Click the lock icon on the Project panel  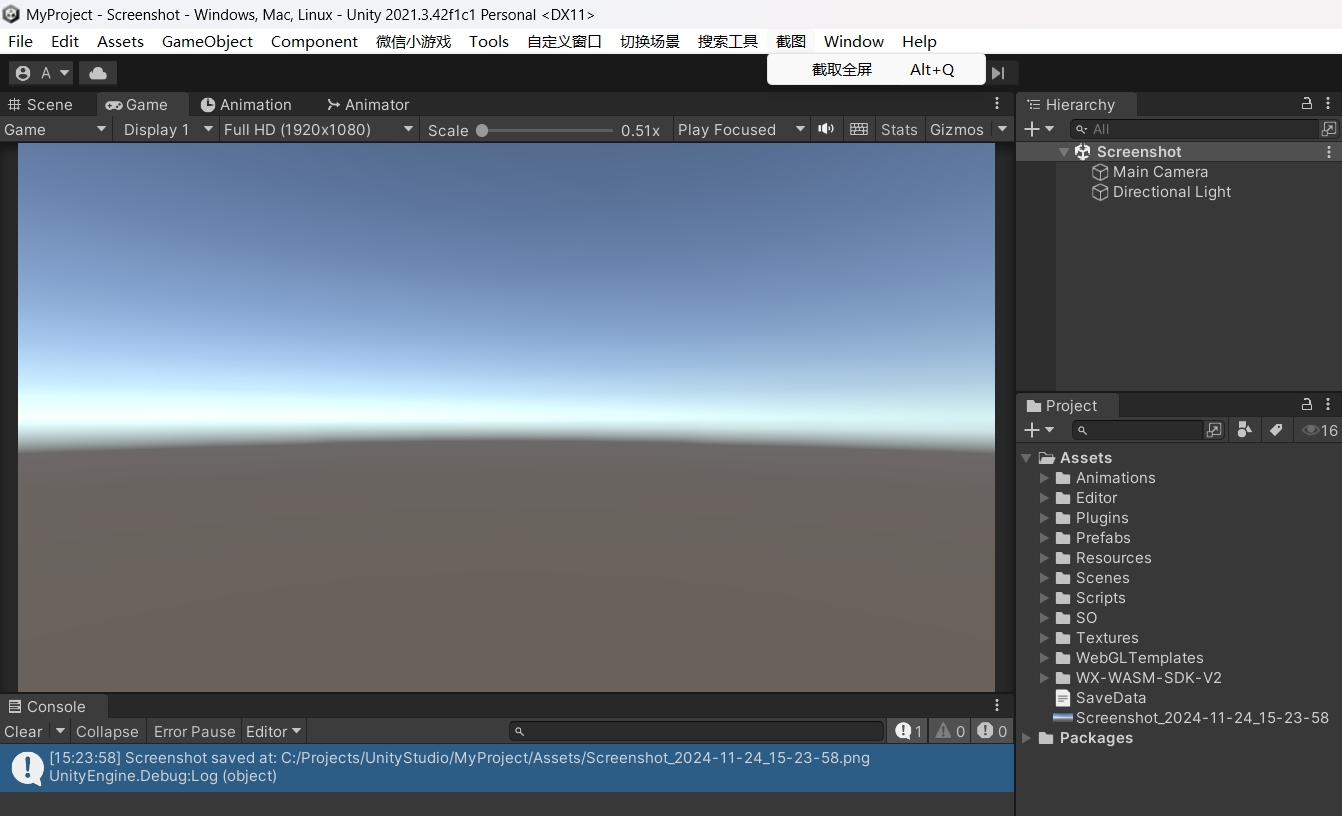coord(1306,405)
